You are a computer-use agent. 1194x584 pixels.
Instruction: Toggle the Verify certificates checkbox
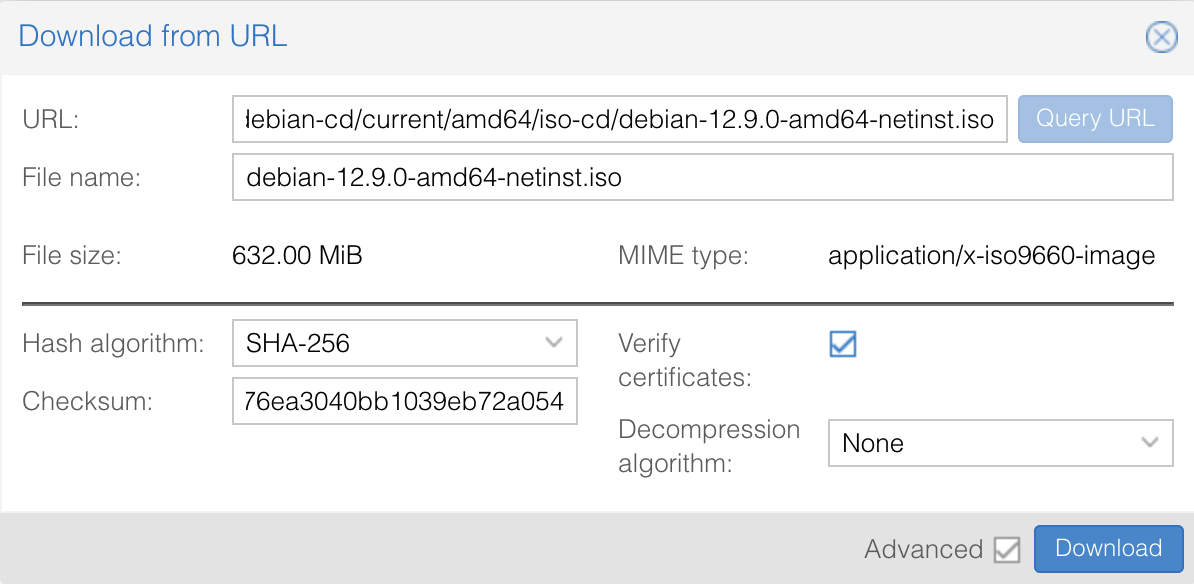coord(843,344)
